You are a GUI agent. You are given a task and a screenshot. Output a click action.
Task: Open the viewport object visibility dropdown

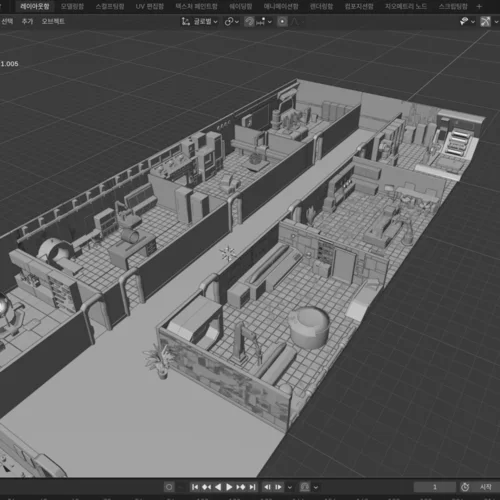pos(468,22)
